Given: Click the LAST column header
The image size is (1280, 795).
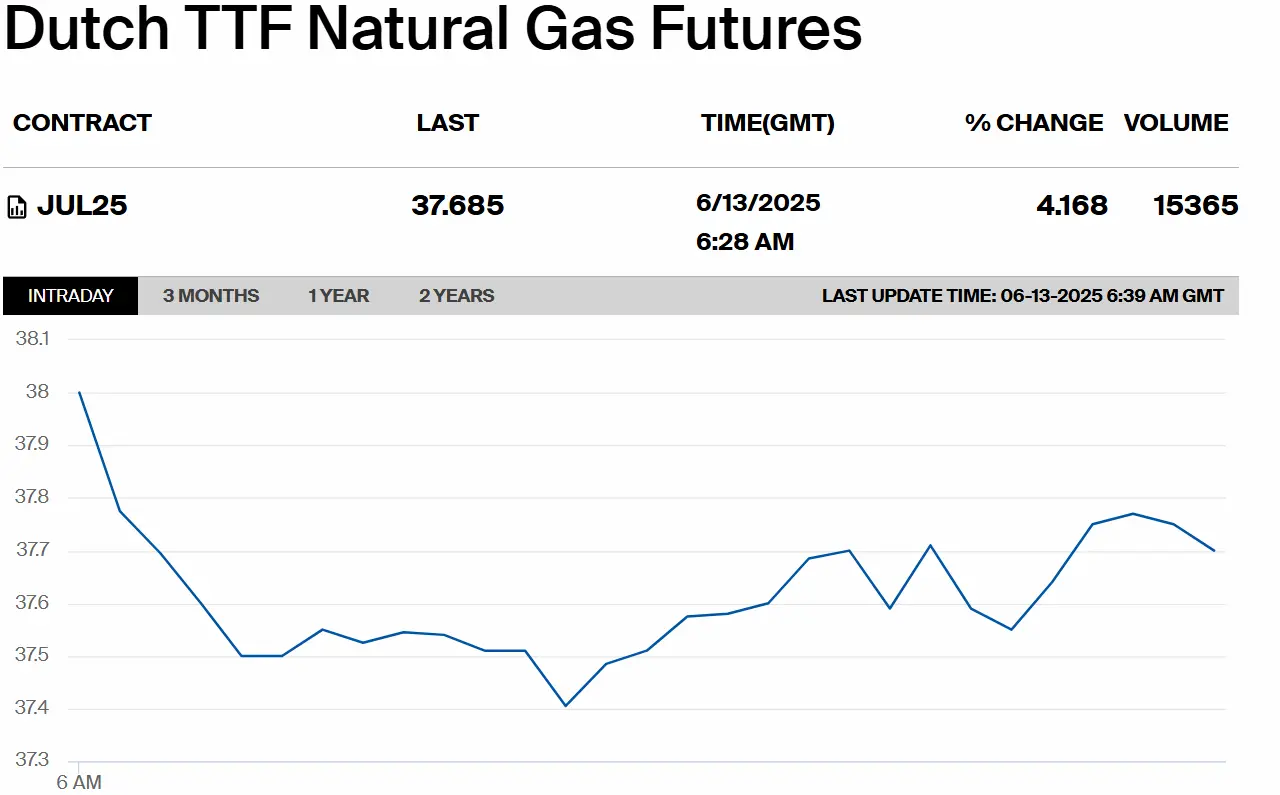Looking at the screenshot, I should coord(448,123).
